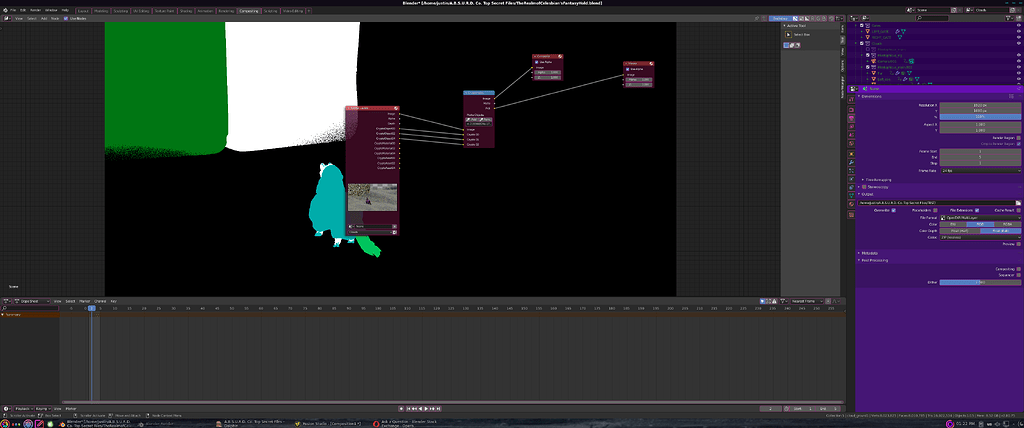Open the Fusion Studio taskbar entry
The width and height of the screenshot is (1024, 428).
pos(328,423)
